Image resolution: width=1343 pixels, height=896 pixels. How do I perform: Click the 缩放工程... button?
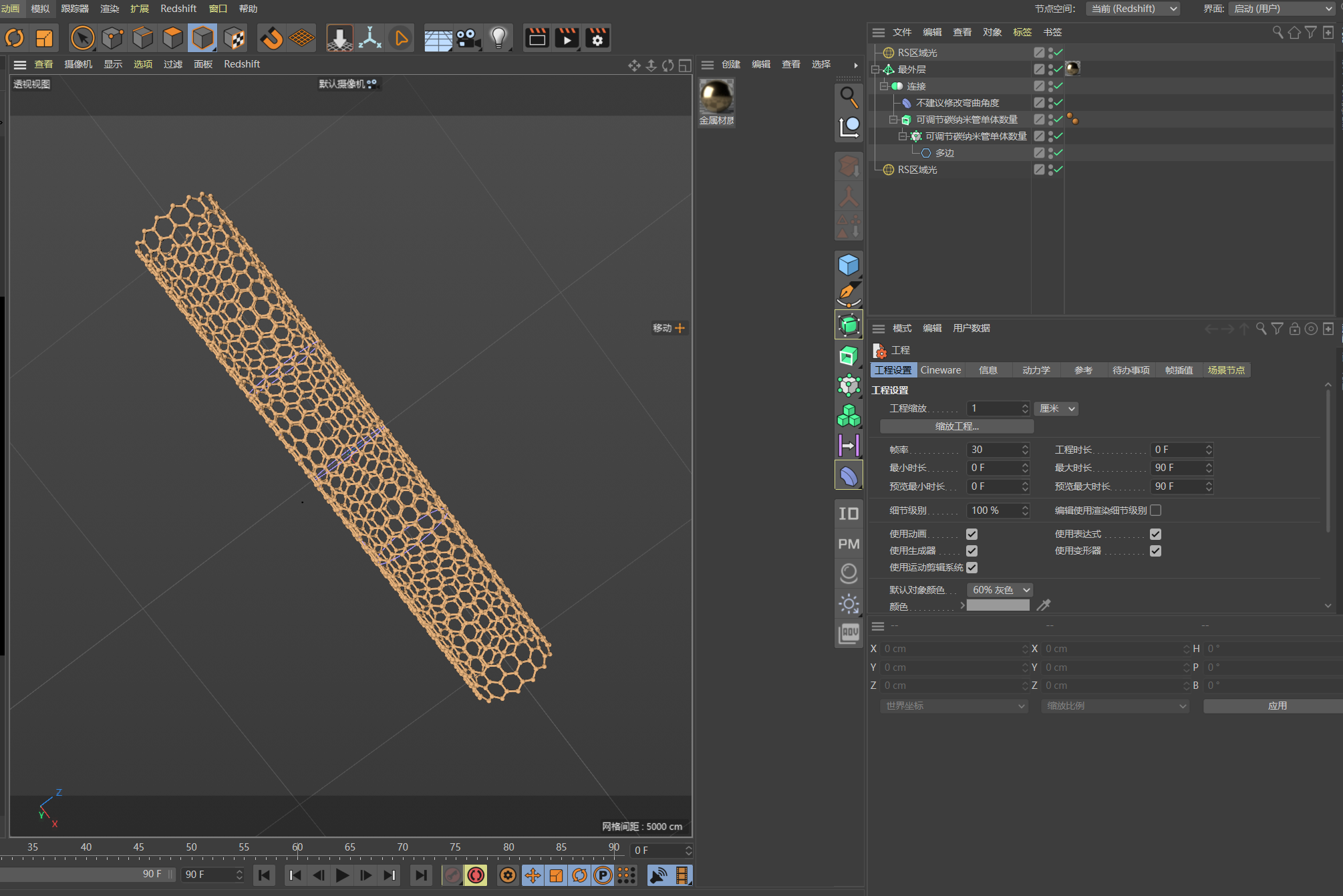[x=957, y=426]
